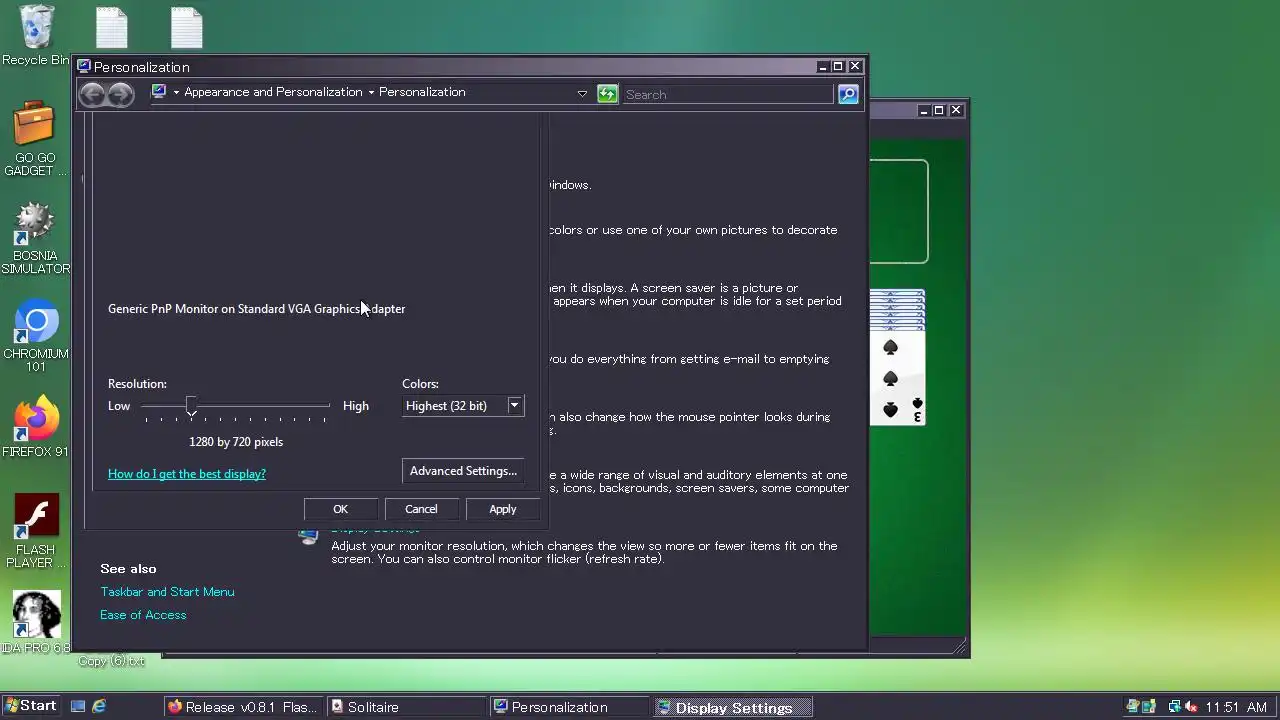This screenshot has width=1280, height=720.
Task: Select the first blank document desktop file
Action: [111, 28]
